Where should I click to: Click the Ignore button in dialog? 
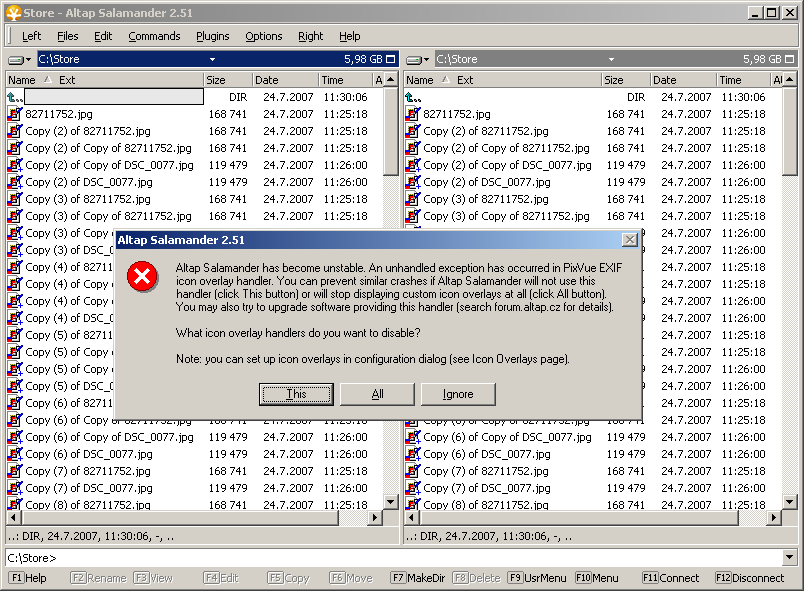tap(458, 394)
